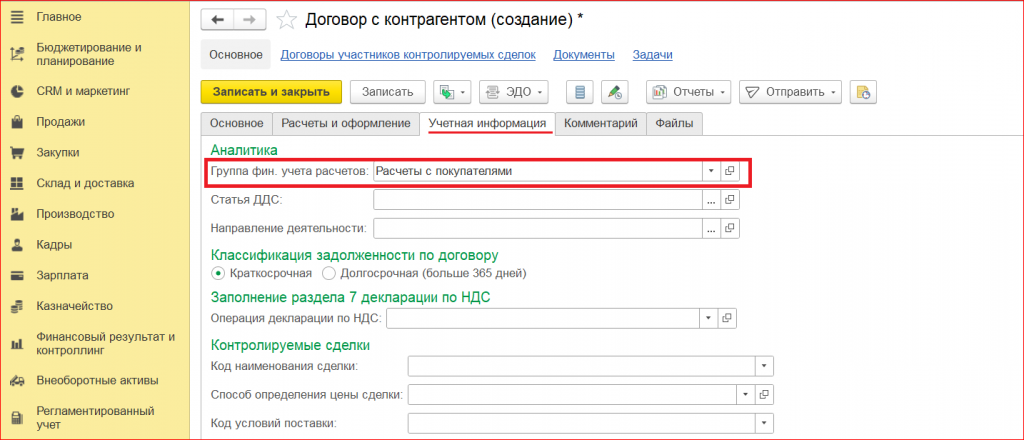The width and height of the screenshot is (1024, 440).
Task: Click the Казначейство coins icon
Action: pyautogui.click(x=18, y=306)
